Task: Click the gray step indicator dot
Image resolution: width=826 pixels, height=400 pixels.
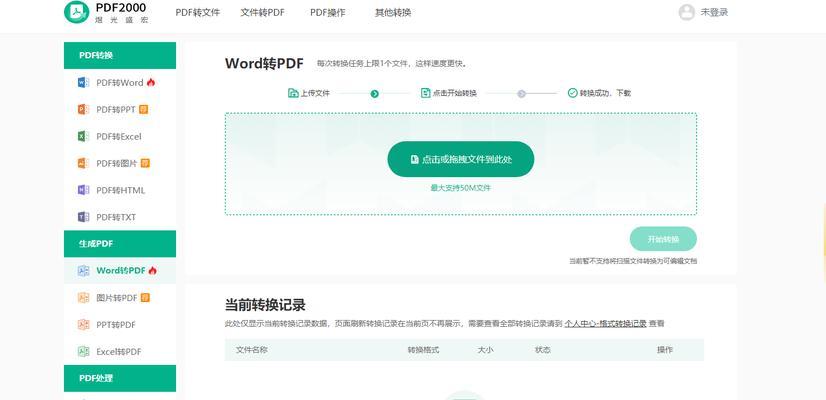Action: [x=522, y=94]
